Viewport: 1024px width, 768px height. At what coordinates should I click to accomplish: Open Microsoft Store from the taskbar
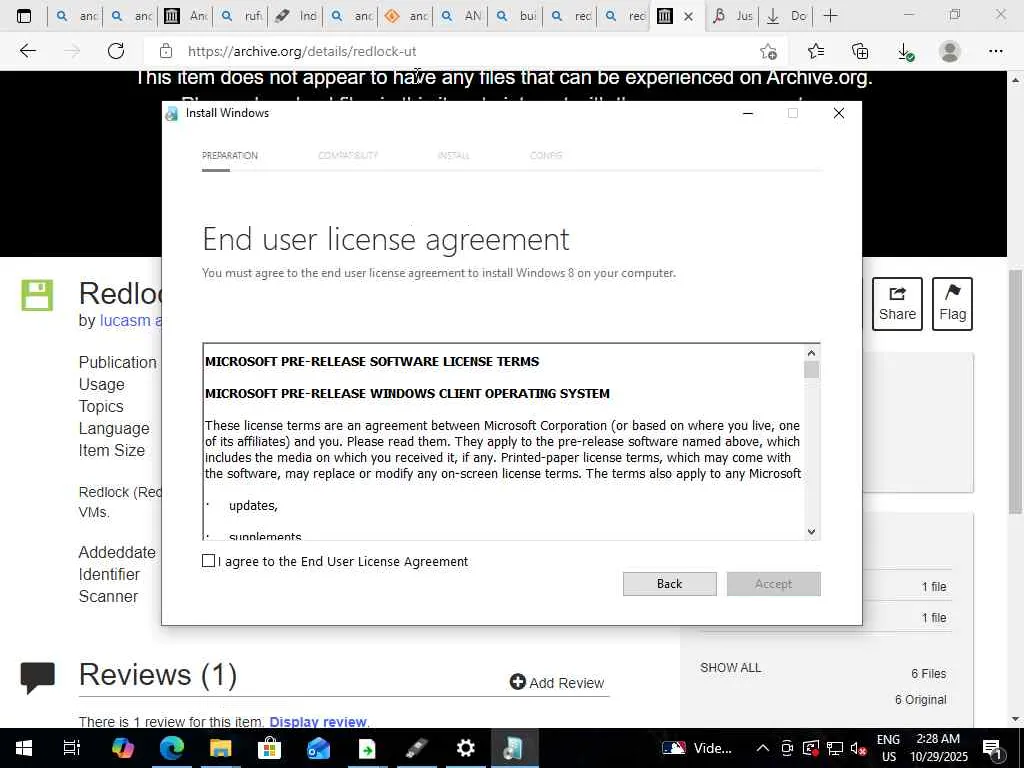tap(269, 748)
